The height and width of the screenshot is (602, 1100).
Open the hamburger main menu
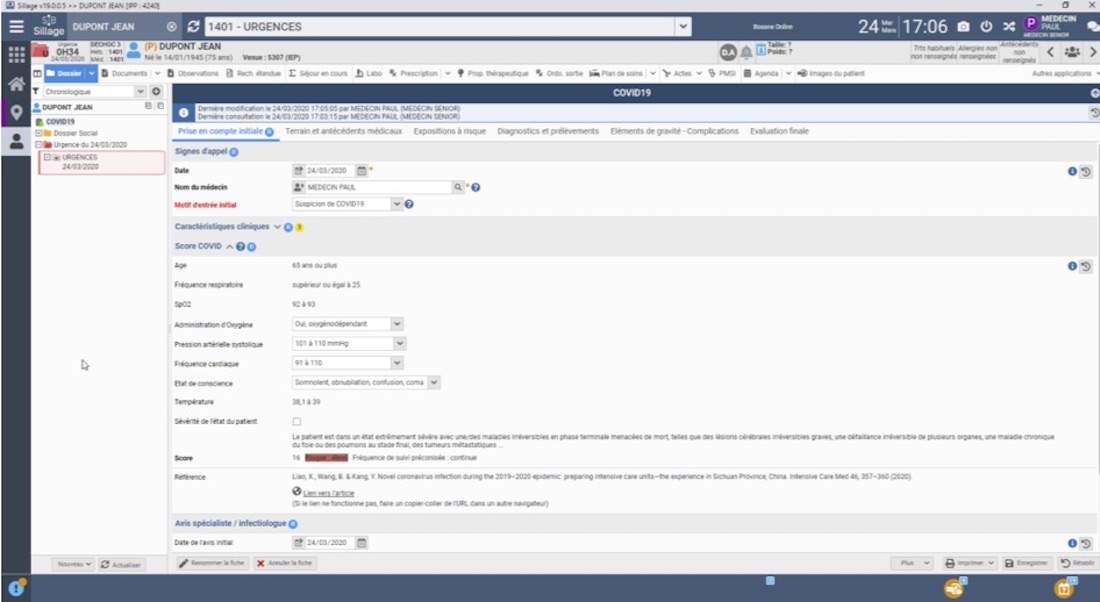(x=16, y=27)
